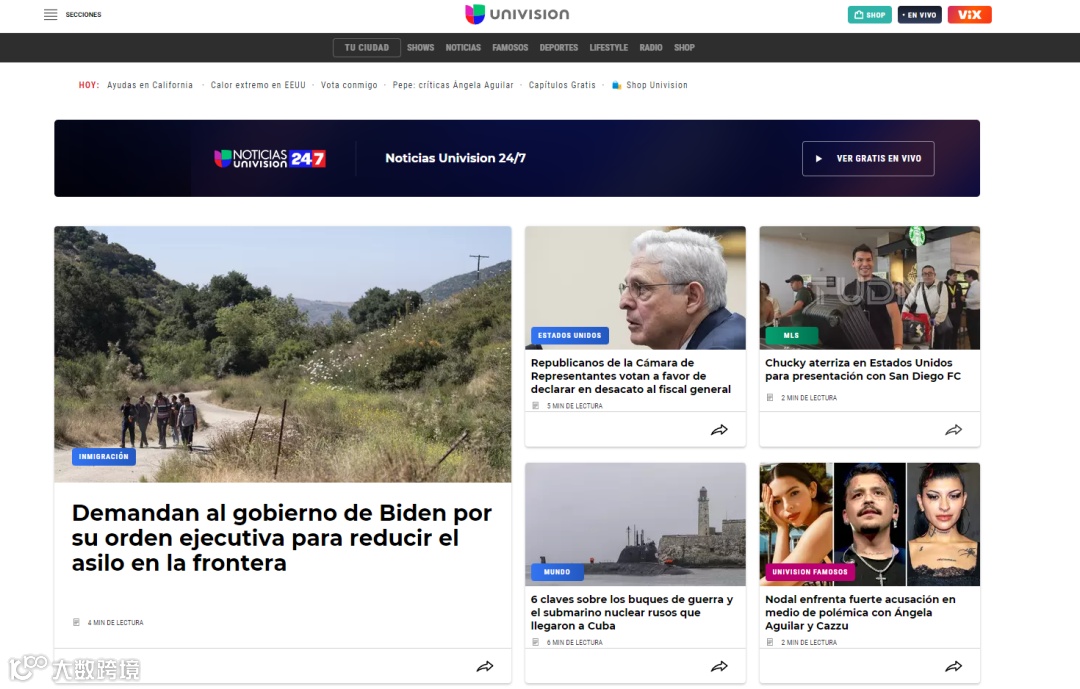Screen dimensions: 1080x689
Task: Share the Nodal polémica story
Action: point(953,666)
